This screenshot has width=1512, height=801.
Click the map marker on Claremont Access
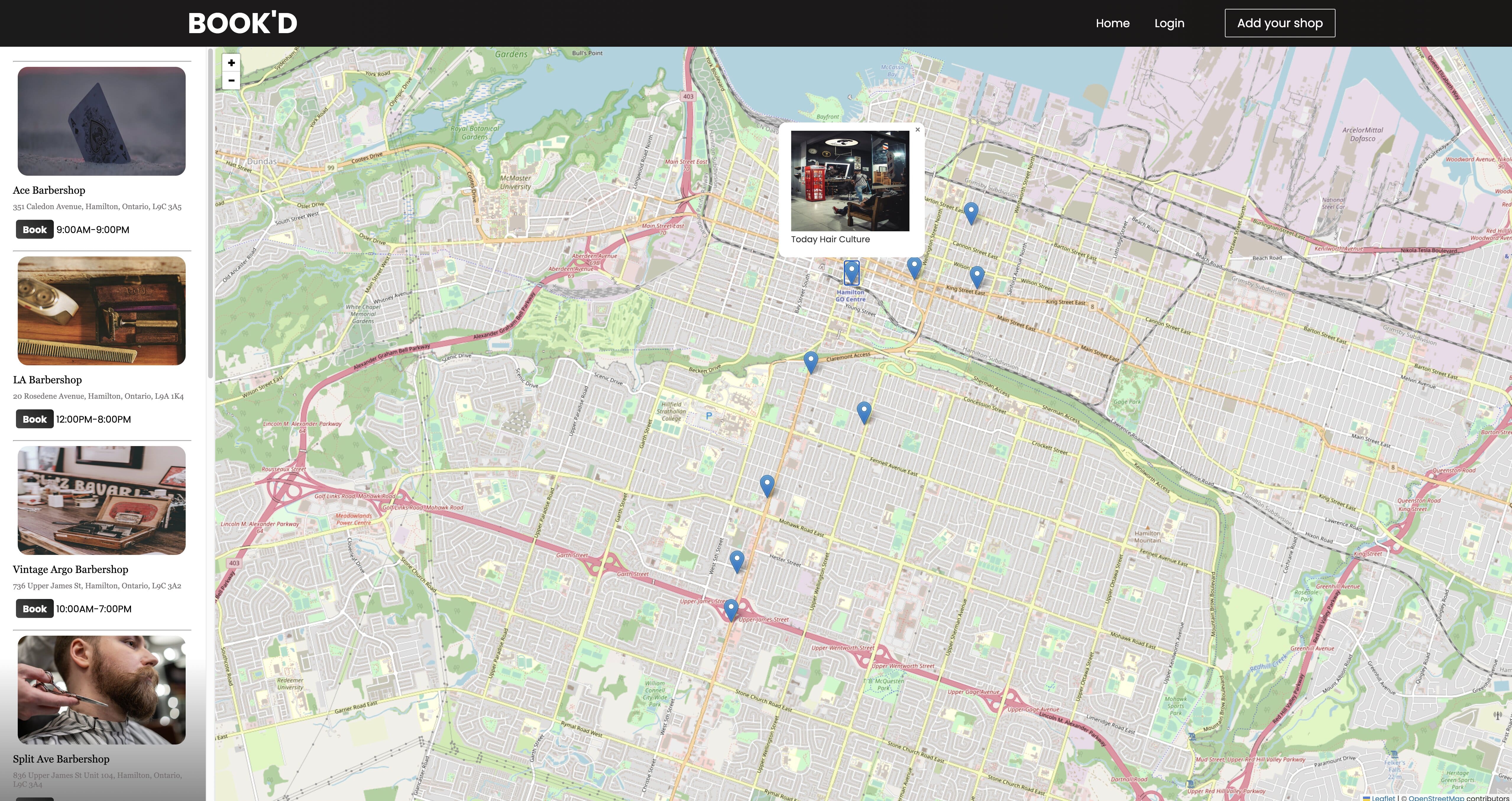[x=811, y=362]
